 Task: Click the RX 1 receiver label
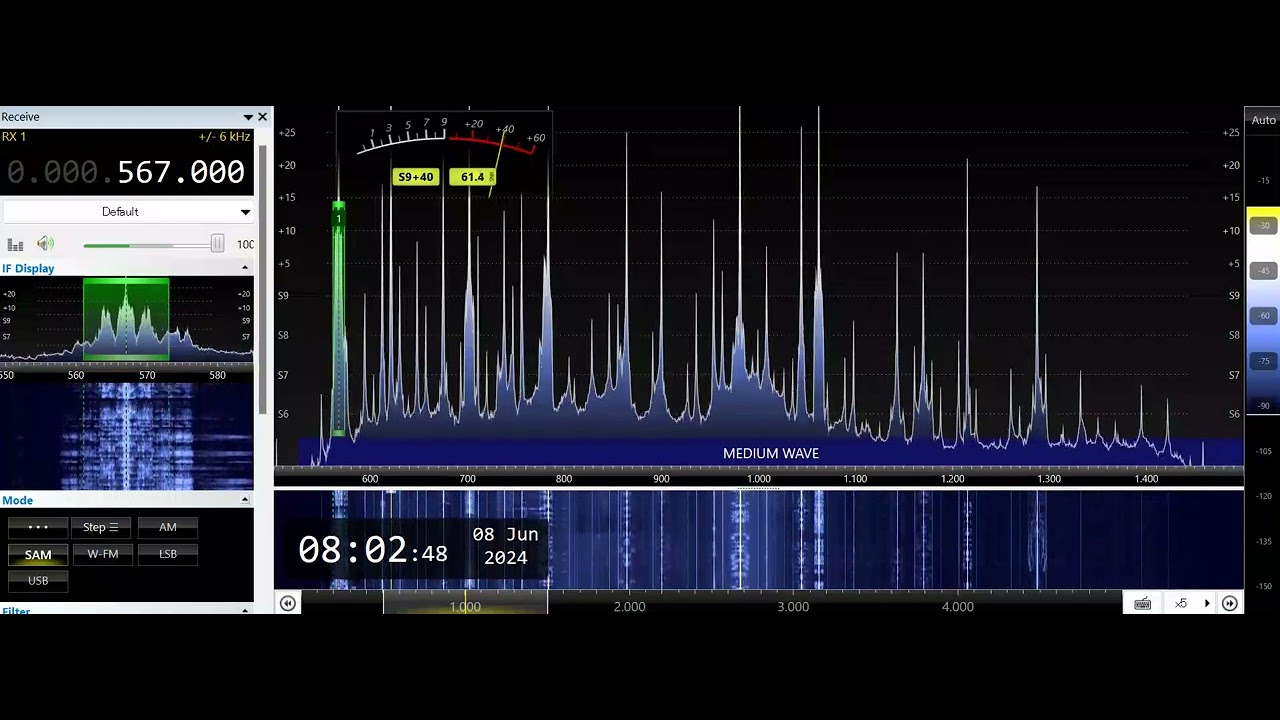pos(14,137)
